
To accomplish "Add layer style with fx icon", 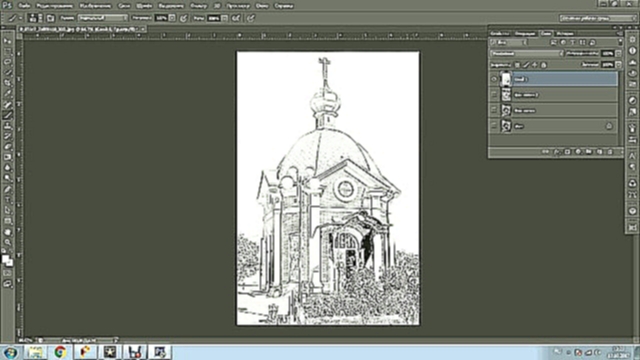I will point(557,152).
